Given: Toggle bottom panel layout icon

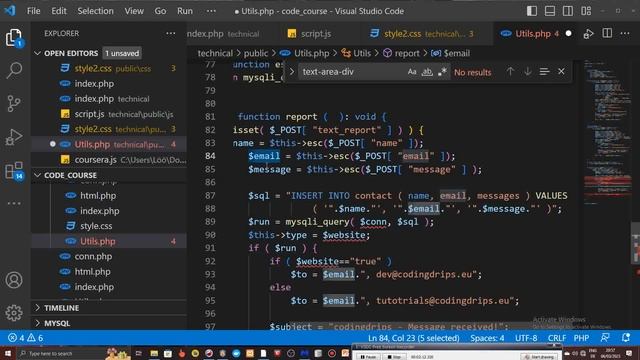Looking at the screenshot, I should [x=550, y=11].
